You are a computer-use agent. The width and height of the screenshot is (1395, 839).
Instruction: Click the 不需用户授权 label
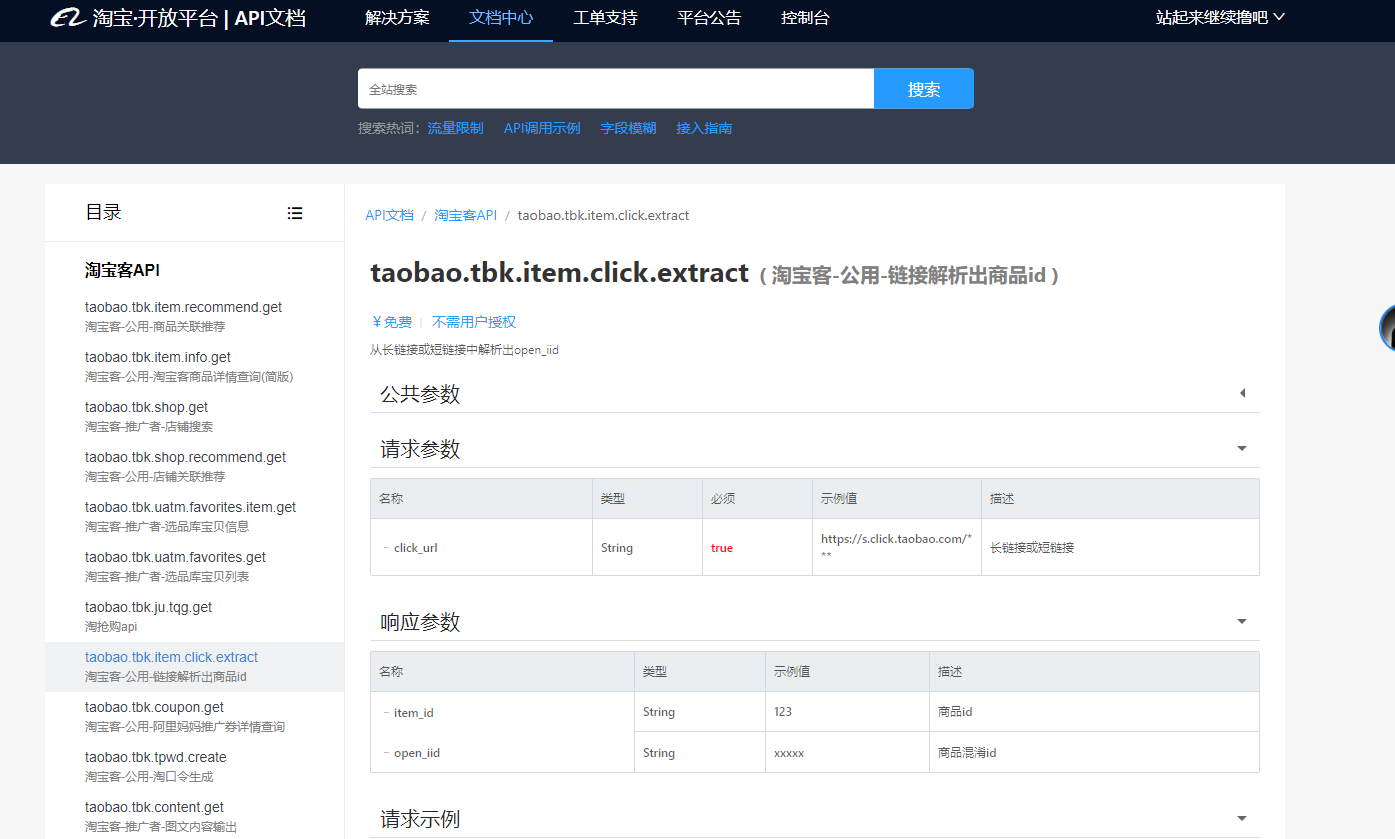pos(474,322)
